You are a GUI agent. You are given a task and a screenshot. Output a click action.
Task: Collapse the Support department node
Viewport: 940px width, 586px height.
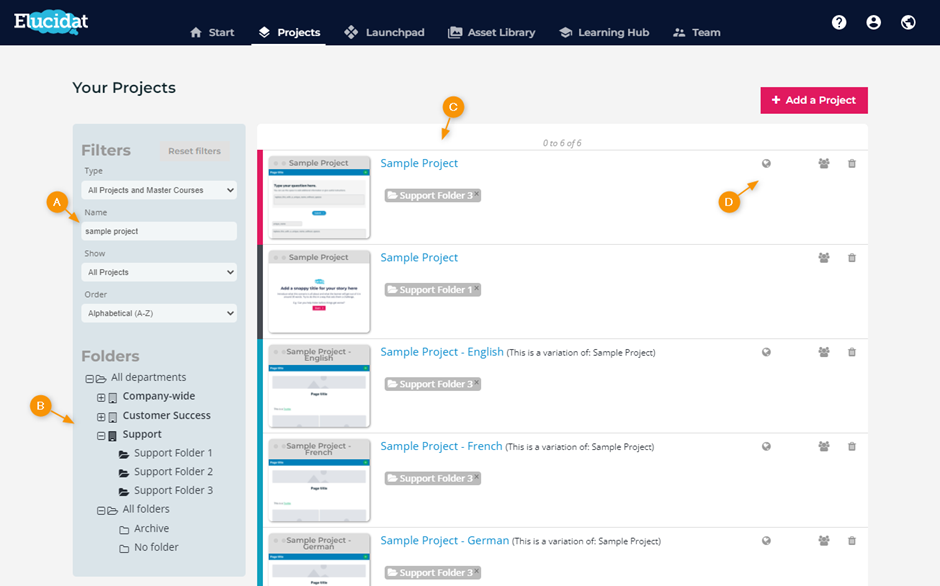(x=101, y=435)
